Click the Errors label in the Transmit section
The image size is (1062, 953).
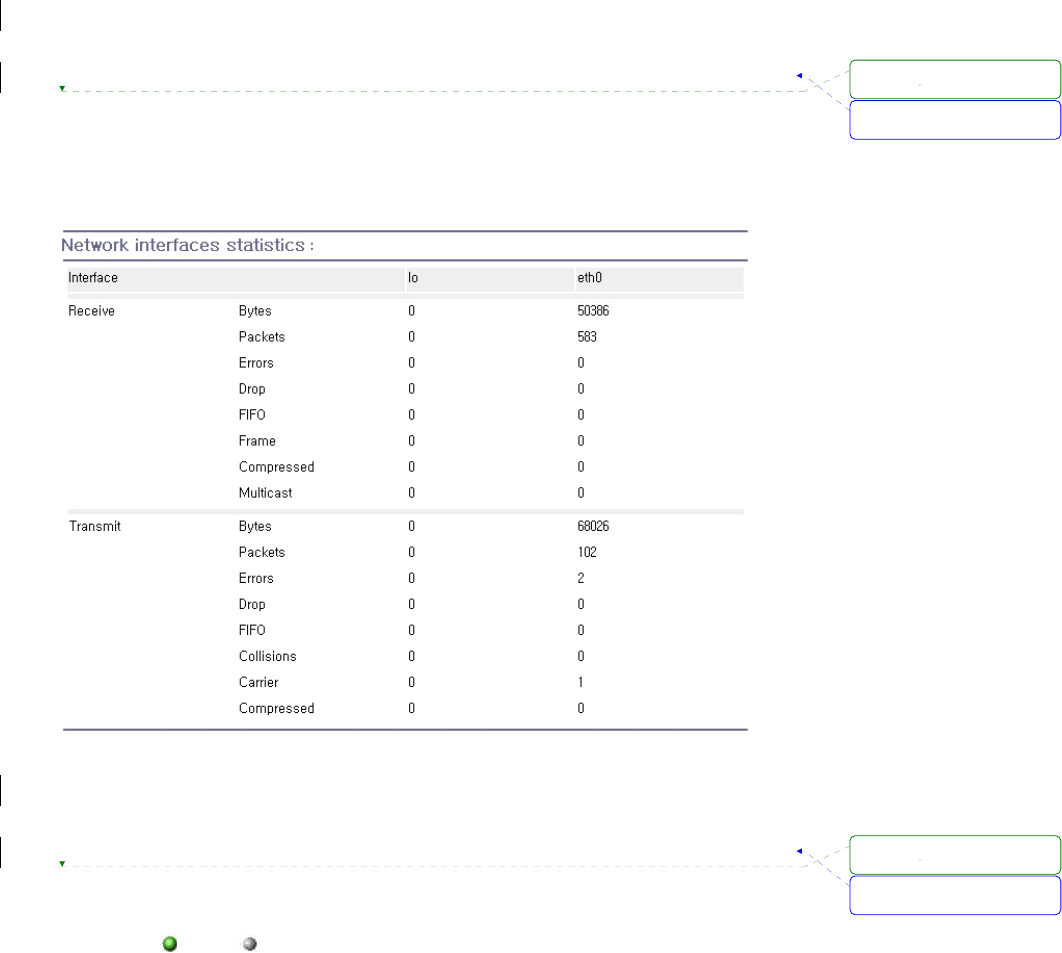pos(256,578)
